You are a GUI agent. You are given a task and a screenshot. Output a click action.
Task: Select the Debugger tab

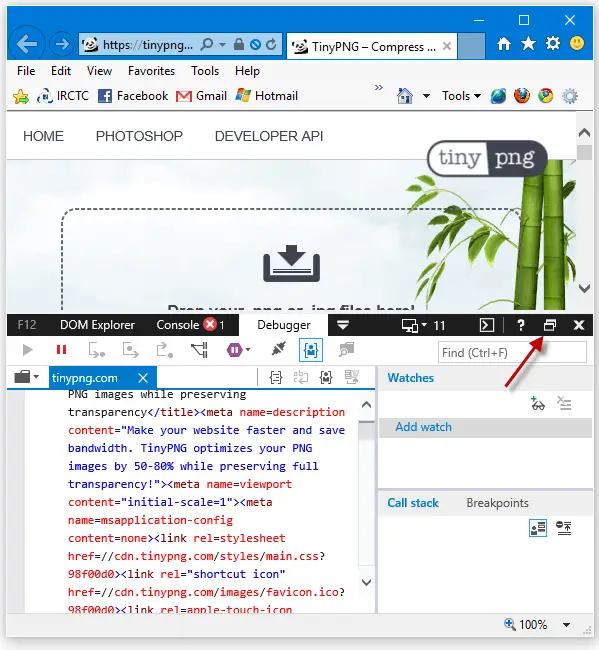pyautogui.click(x=284, y=325)
